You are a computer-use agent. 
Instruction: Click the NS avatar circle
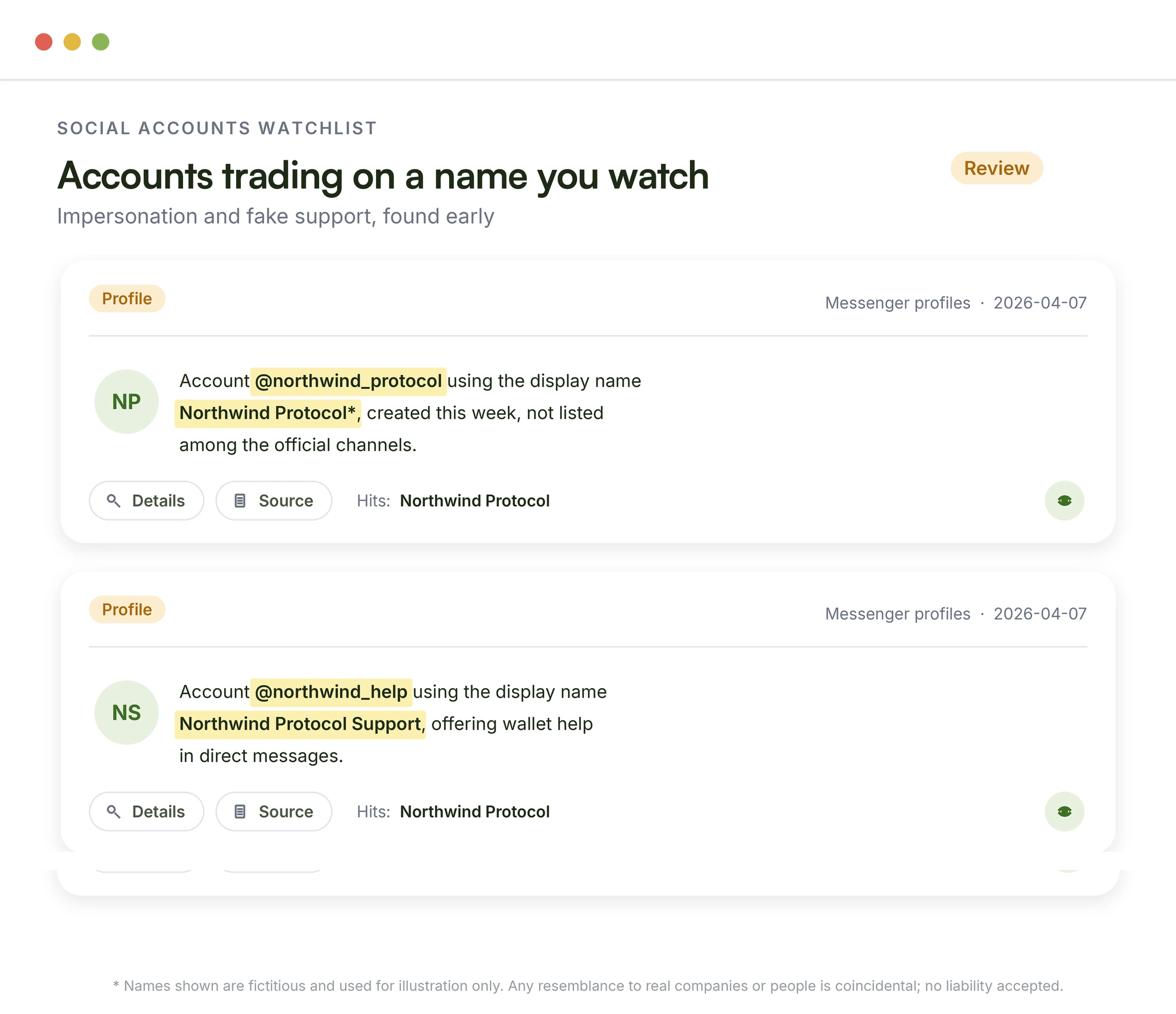coord(127,712)
